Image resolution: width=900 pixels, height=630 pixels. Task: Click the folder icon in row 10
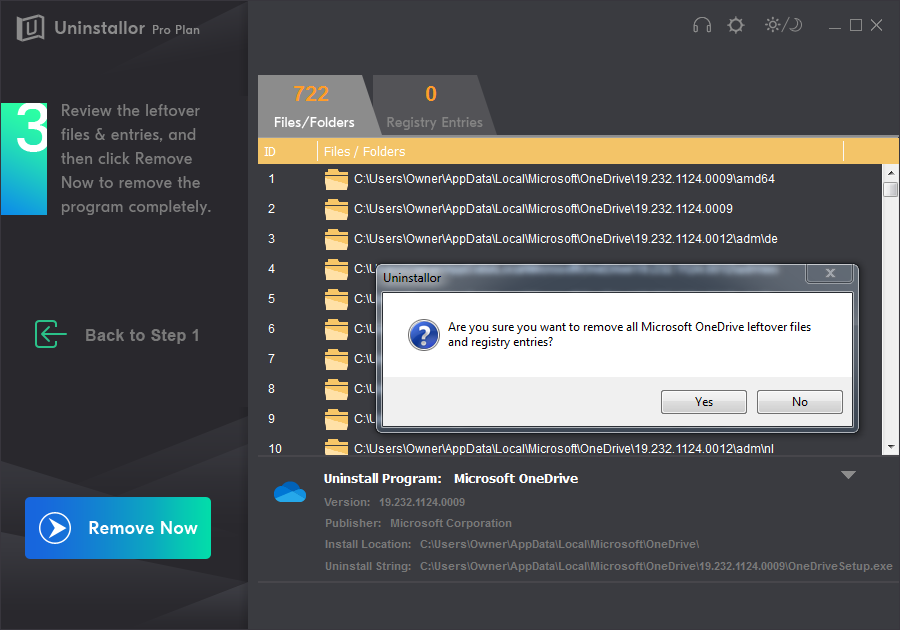(x=336, y=448)
